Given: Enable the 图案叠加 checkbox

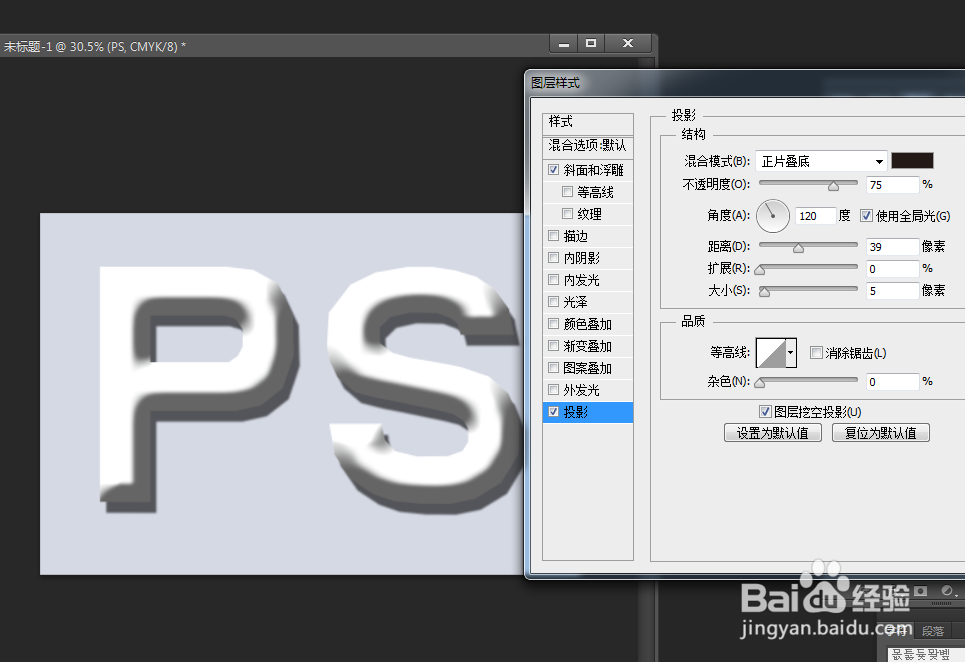Looking at the screenshot, I should tap(553, 368).
